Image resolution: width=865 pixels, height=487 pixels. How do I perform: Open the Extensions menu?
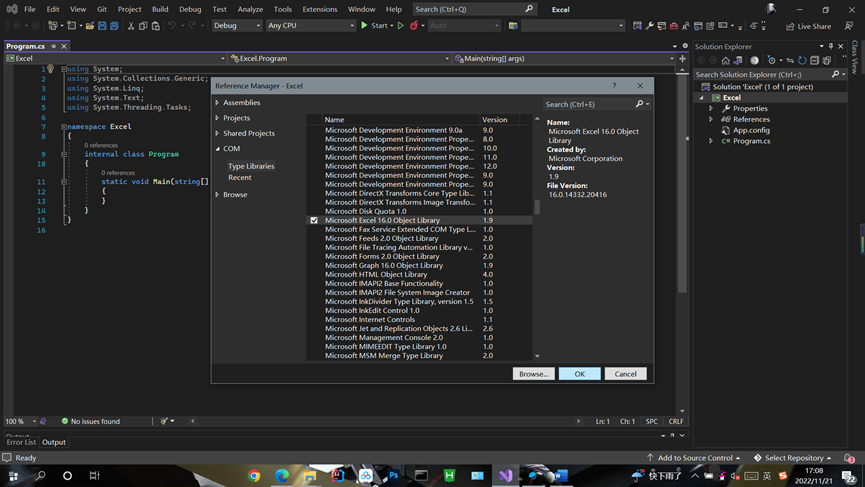[319, 9]
